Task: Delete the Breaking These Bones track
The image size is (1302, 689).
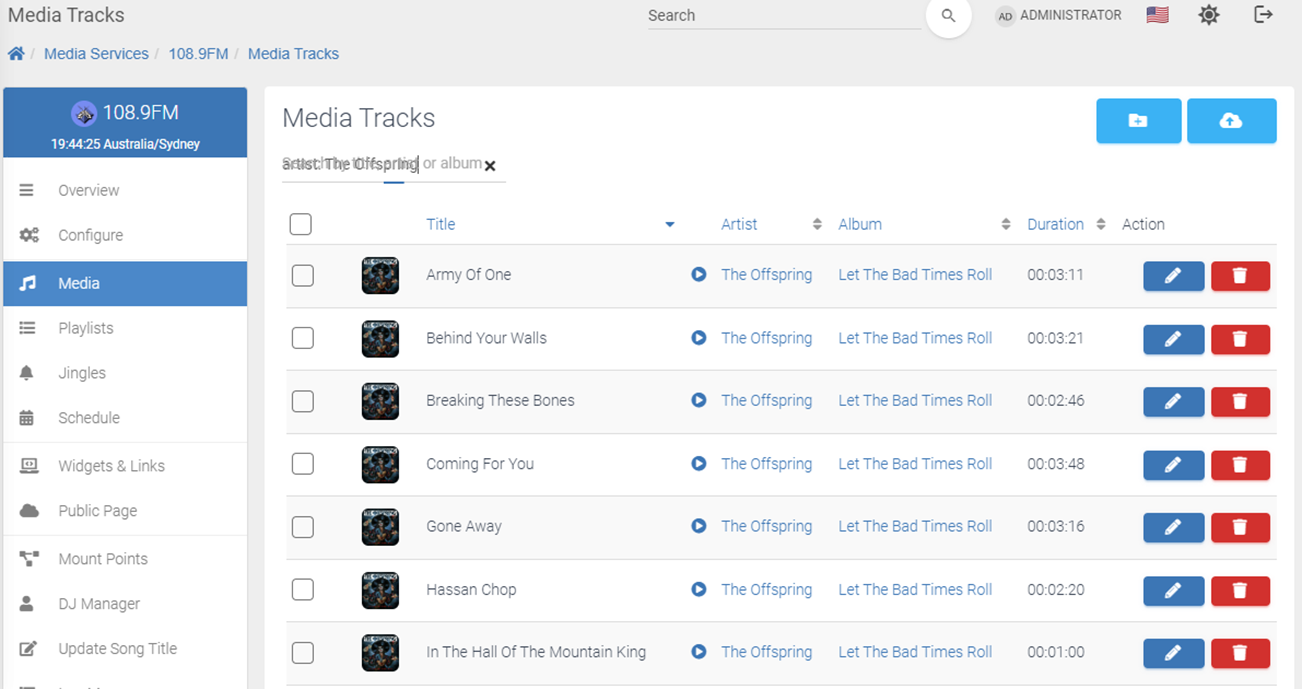Action: (1240, 402)
